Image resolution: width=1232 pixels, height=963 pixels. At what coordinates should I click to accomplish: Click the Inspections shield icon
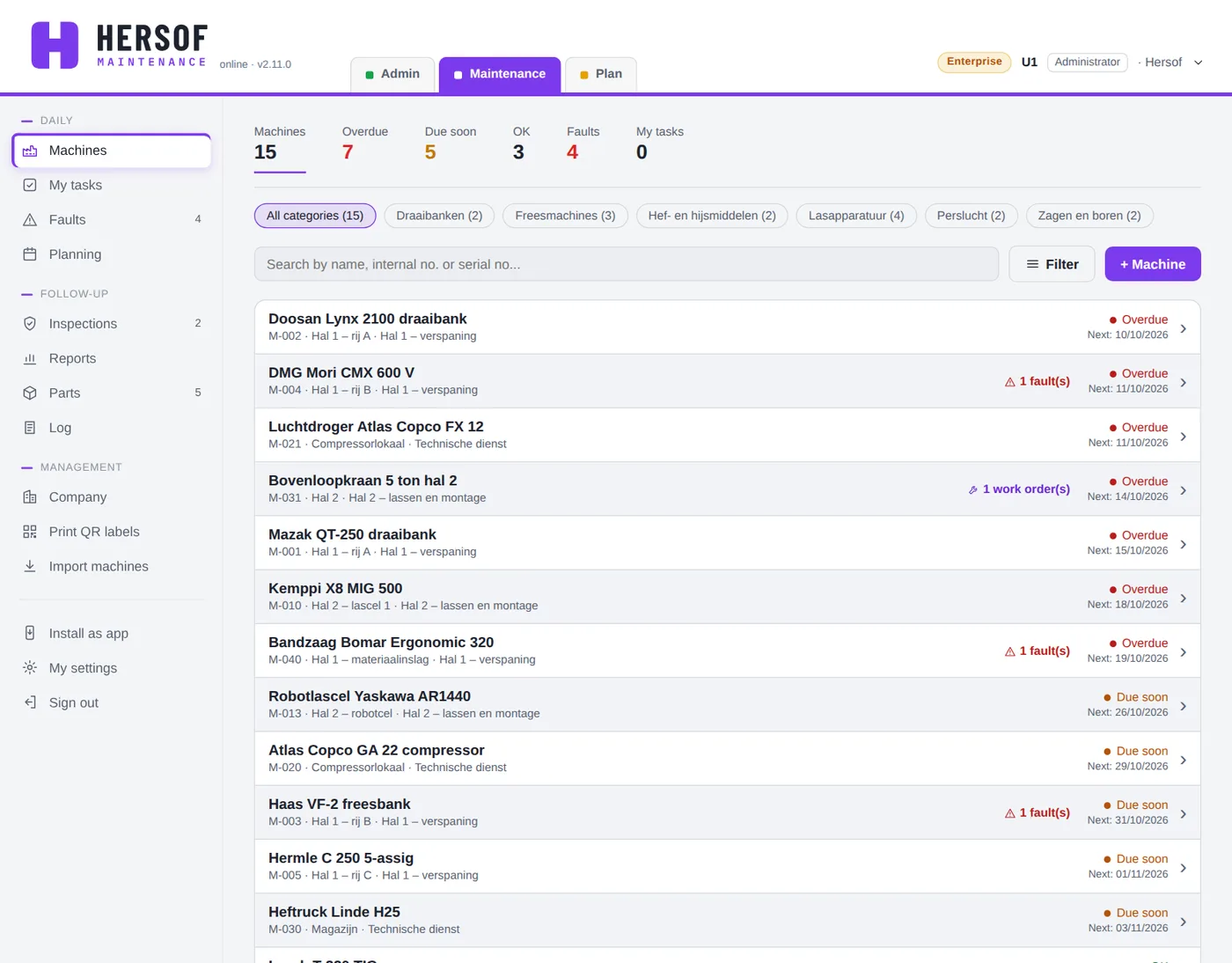(30, 324)
